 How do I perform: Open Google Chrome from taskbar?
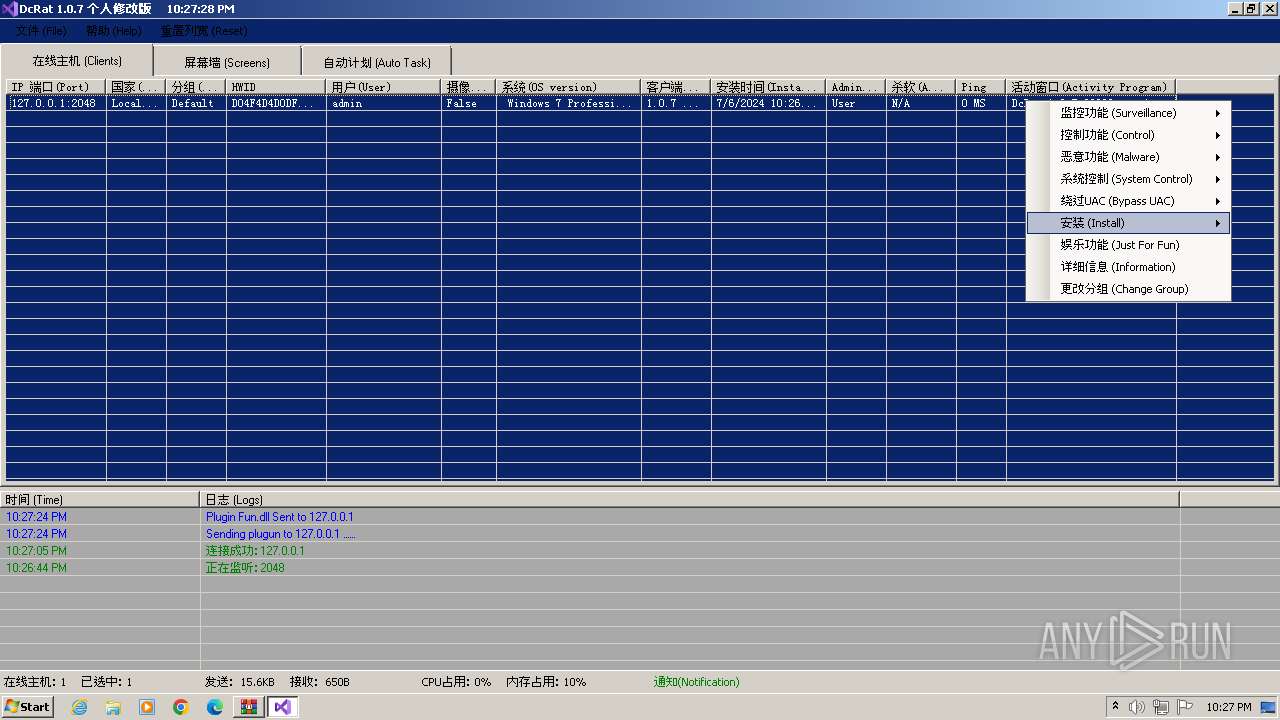[x=181, y=707]
